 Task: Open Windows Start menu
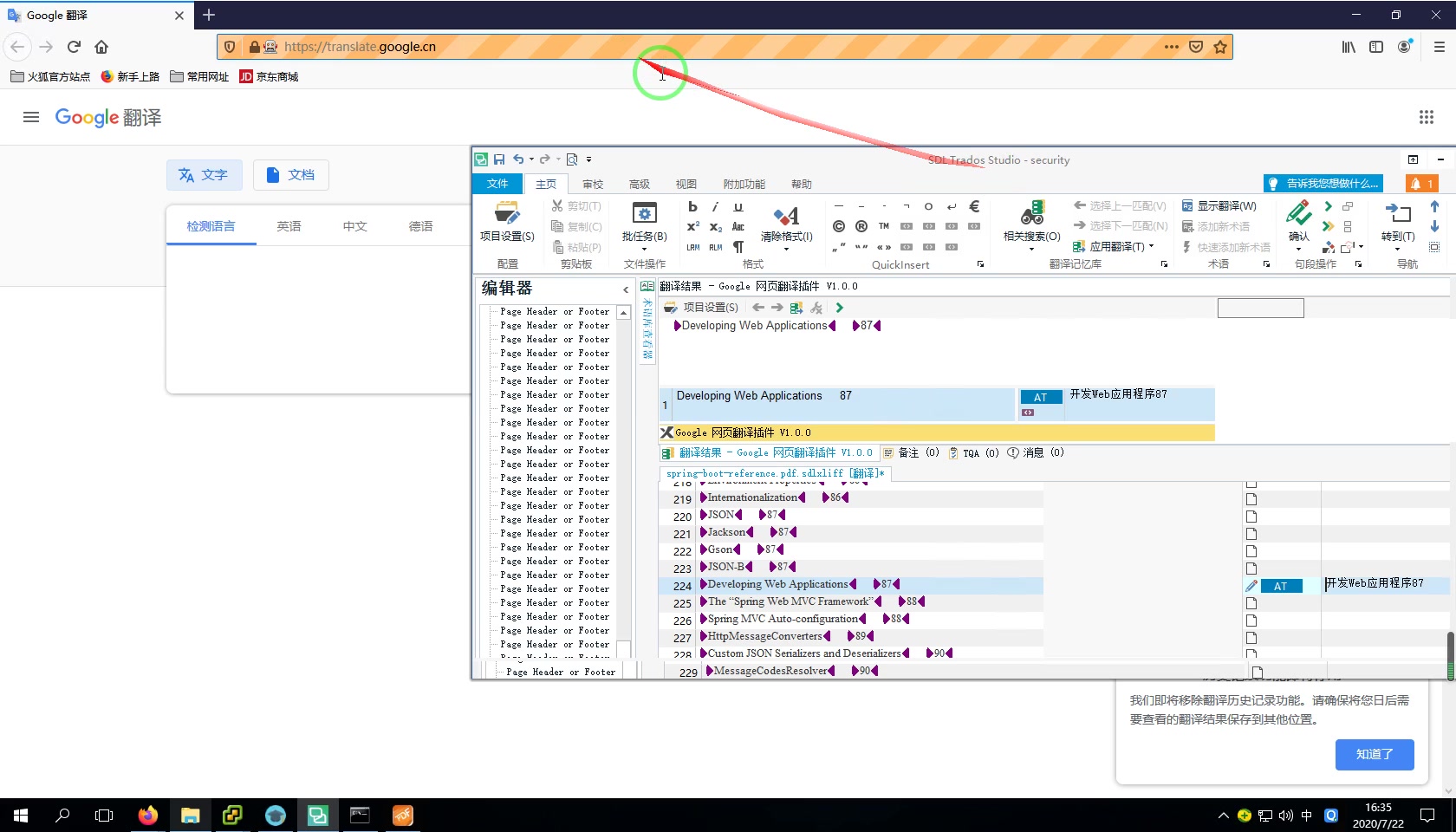point(21,816)
